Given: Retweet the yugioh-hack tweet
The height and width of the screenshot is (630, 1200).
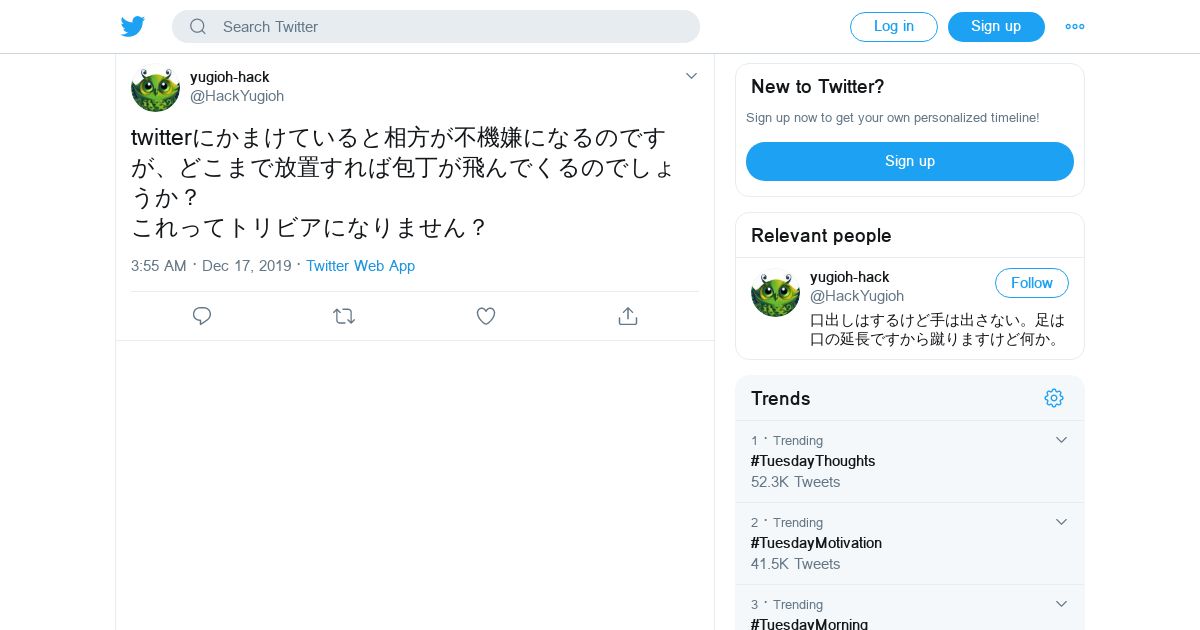Looking at the screenshot, I should (344, 316).
